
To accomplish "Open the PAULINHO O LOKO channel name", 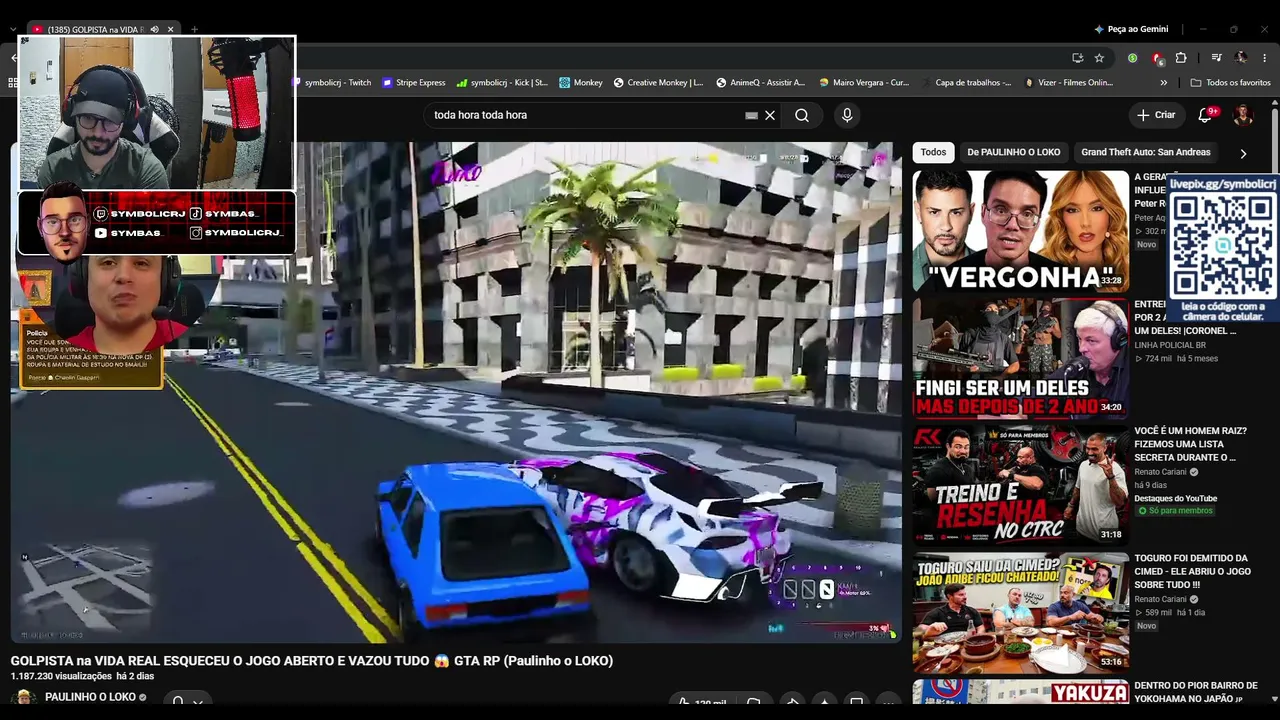I will 90,697.
